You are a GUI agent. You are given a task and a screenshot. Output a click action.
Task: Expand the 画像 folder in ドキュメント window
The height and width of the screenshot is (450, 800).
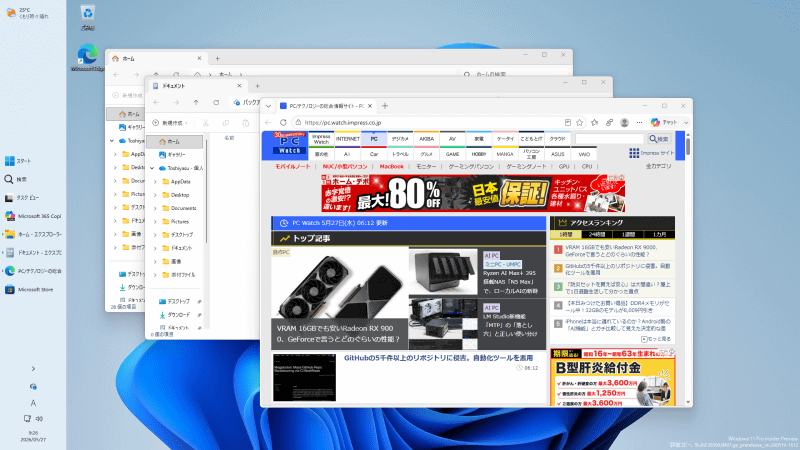point(155,261)
